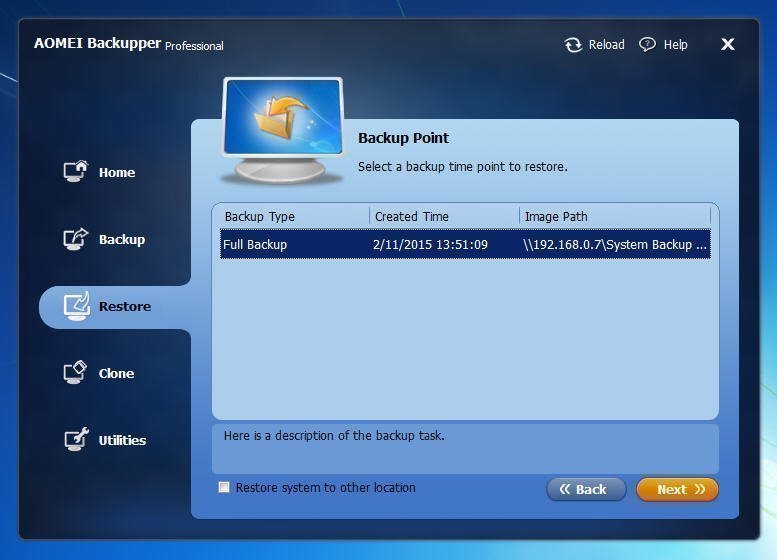This screenshot has height=560, width=777.
Task: Click the Utilities wrench icon
Action: pos(76,440)
